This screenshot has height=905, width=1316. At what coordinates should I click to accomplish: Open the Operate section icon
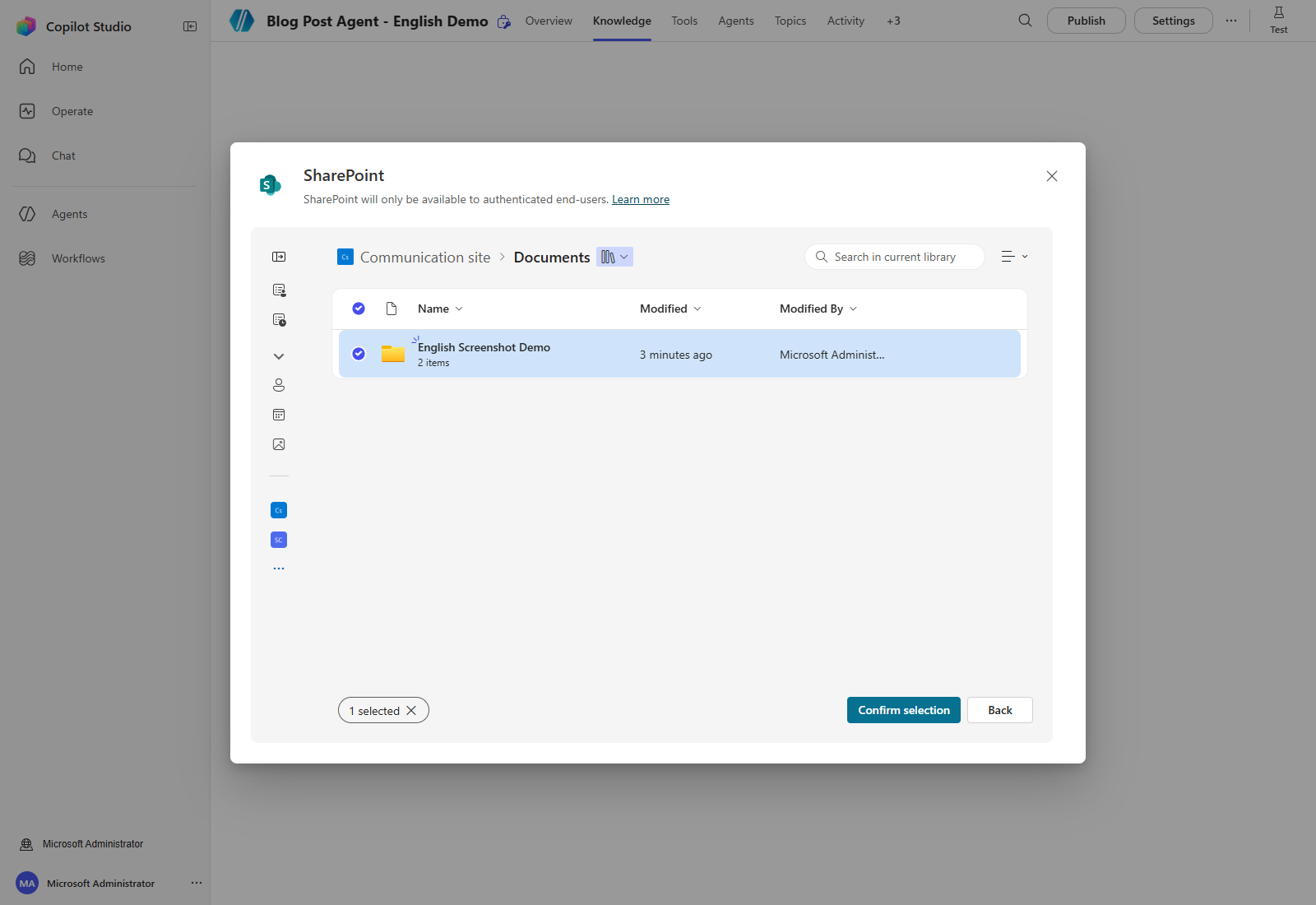[27, 111]
